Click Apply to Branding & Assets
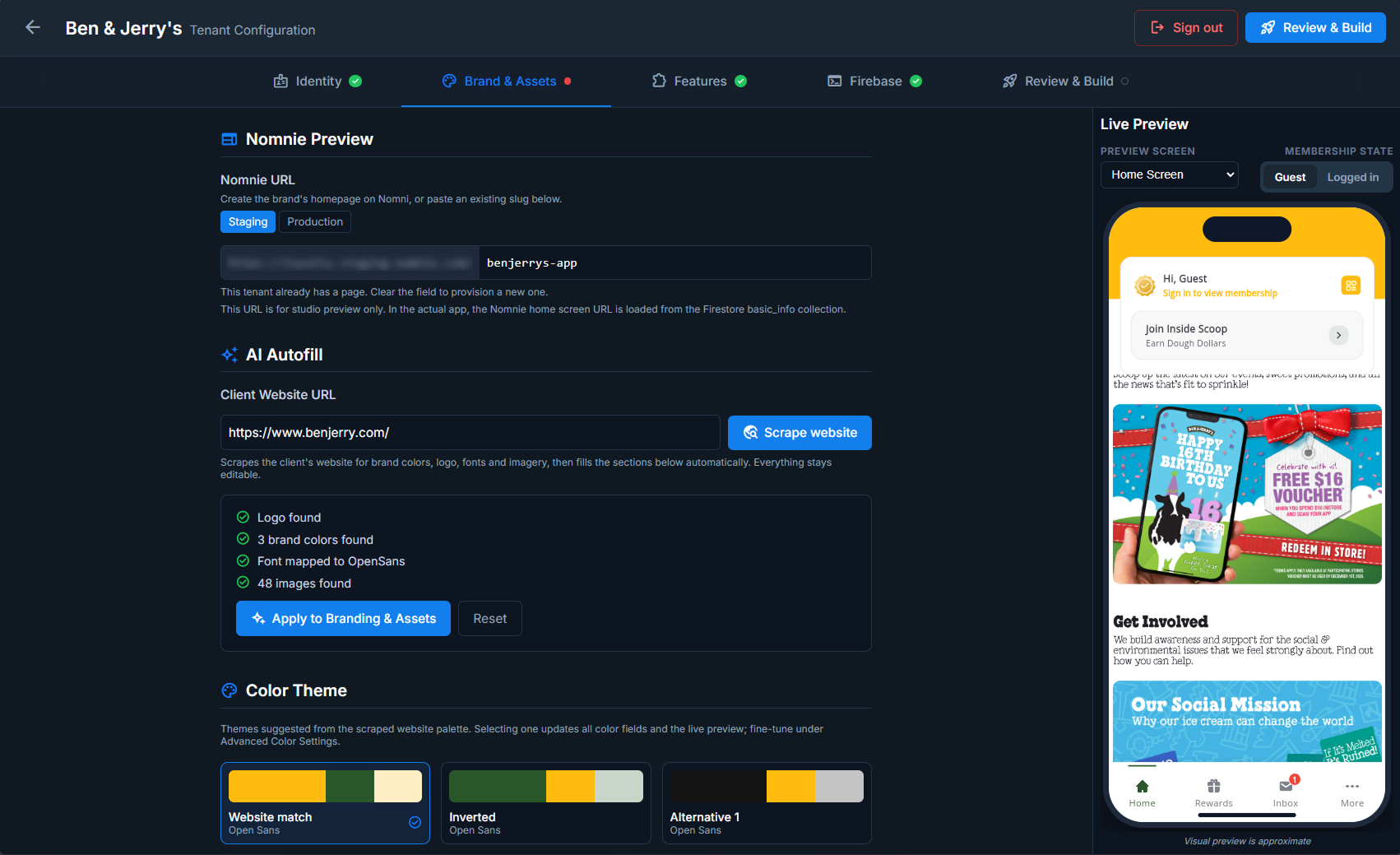Viewport: 1400px width, 855px height. point(343,619)
